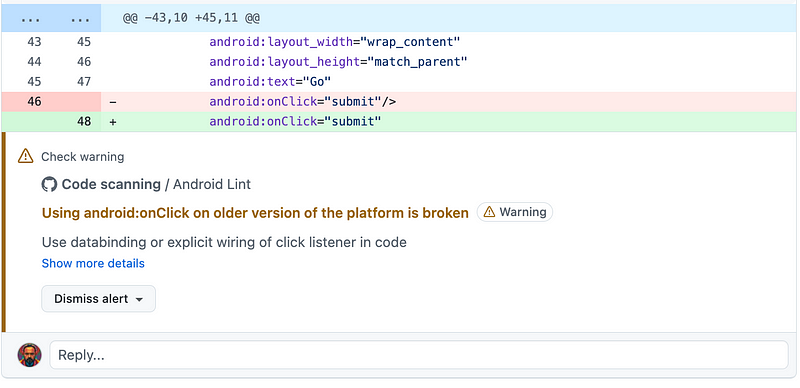Click the hunk header @@ -43,10 +45,11 @@
This screenshot has width=800, height=388.
(x=191, y=18)
